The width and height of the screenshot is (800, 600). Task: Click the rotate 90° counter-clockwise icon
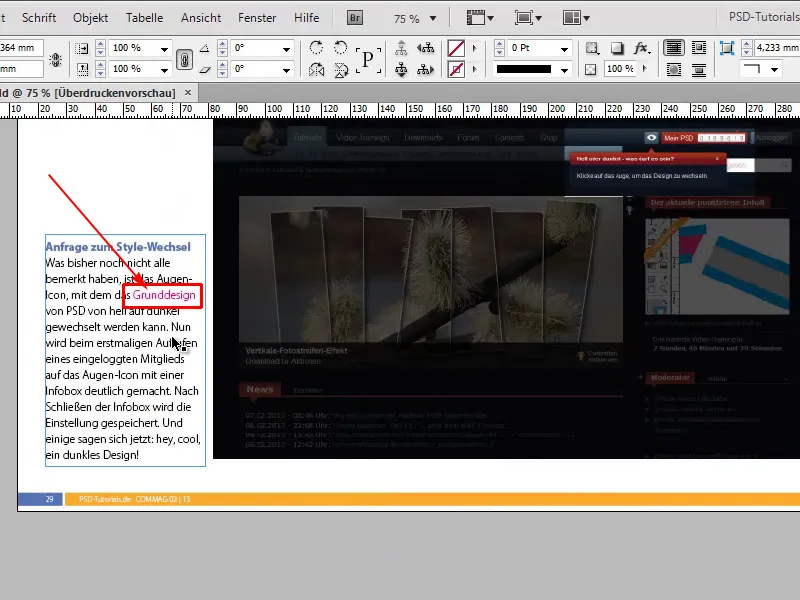(341, 48)
